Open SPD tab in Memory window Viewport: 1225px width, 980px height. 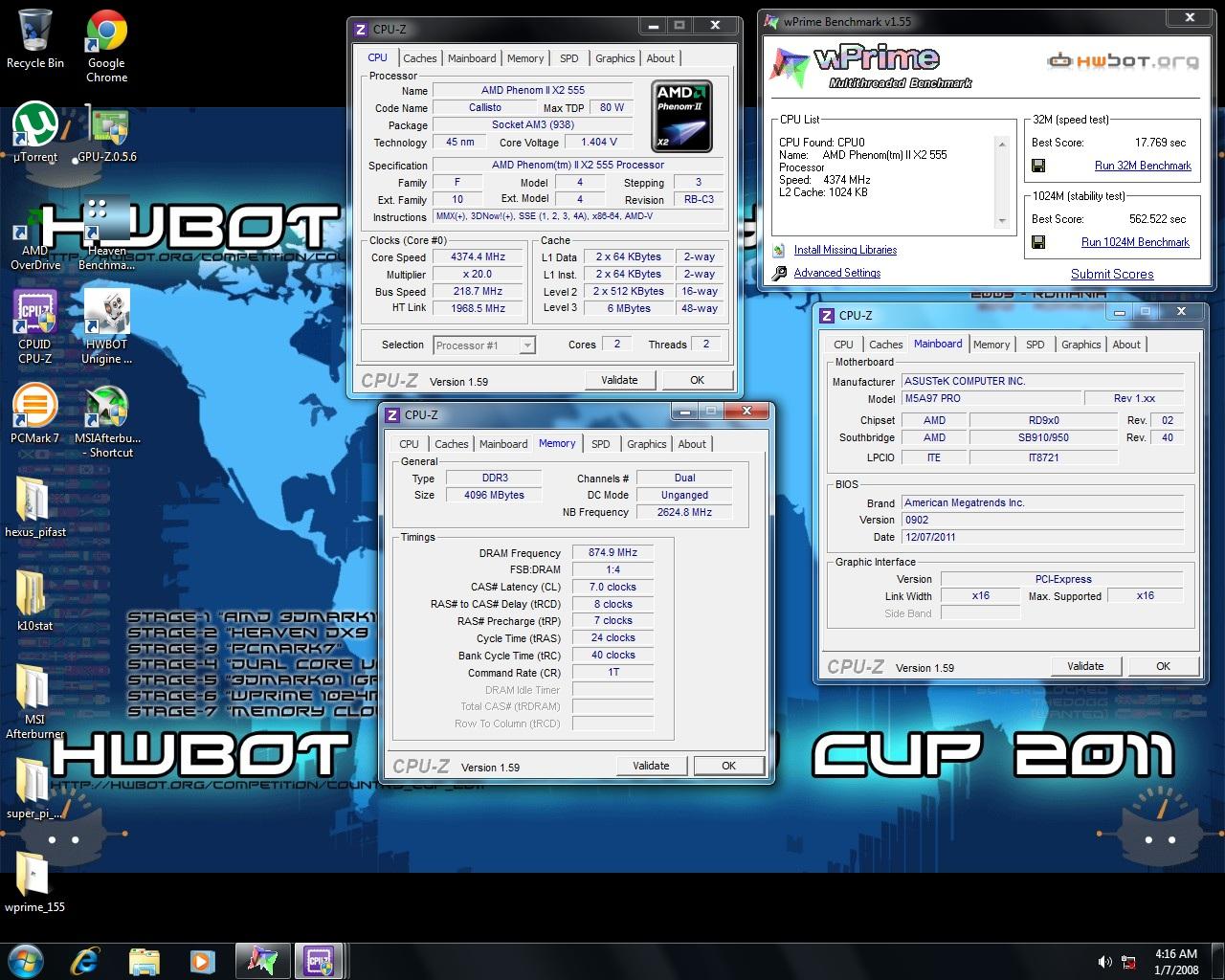(600, 444)
